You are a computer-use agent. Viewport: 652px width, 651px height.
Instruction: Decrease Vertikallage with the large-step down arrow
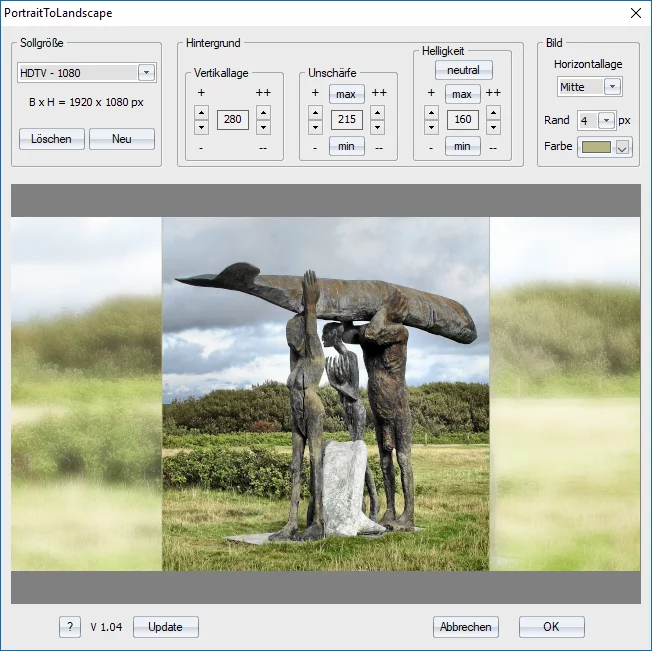pyautogui.click(x=263, y=127)
